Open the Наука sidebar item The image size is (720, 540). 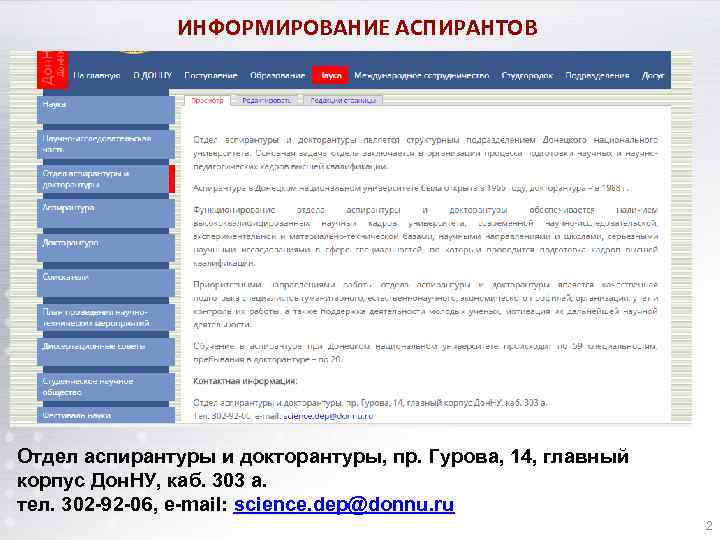coord(106,109)
